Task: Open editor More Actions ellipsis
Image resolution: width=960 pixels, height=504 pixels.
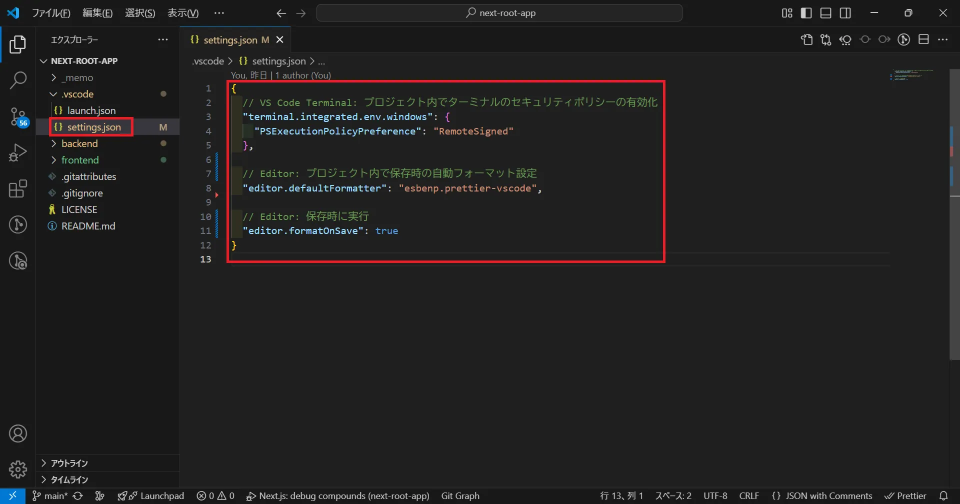Action: (x=943, y=40)
